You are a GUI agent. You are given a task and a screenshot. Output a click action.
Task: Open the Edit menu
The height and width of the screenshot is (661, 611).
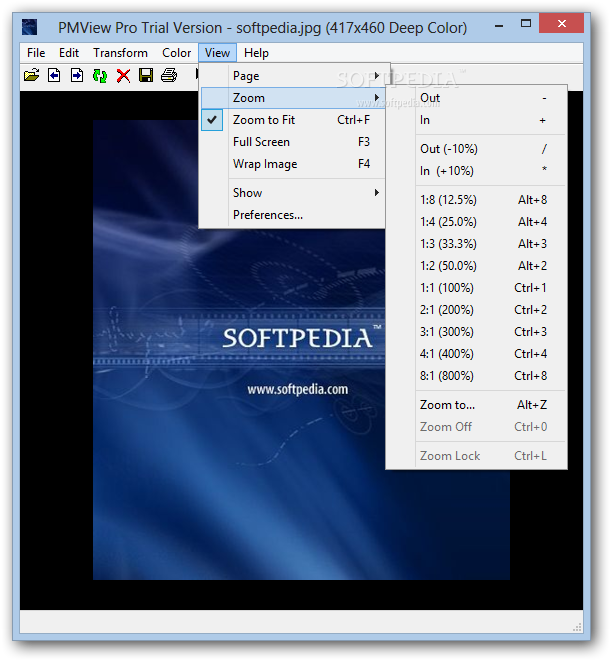[x=69, y=53]
